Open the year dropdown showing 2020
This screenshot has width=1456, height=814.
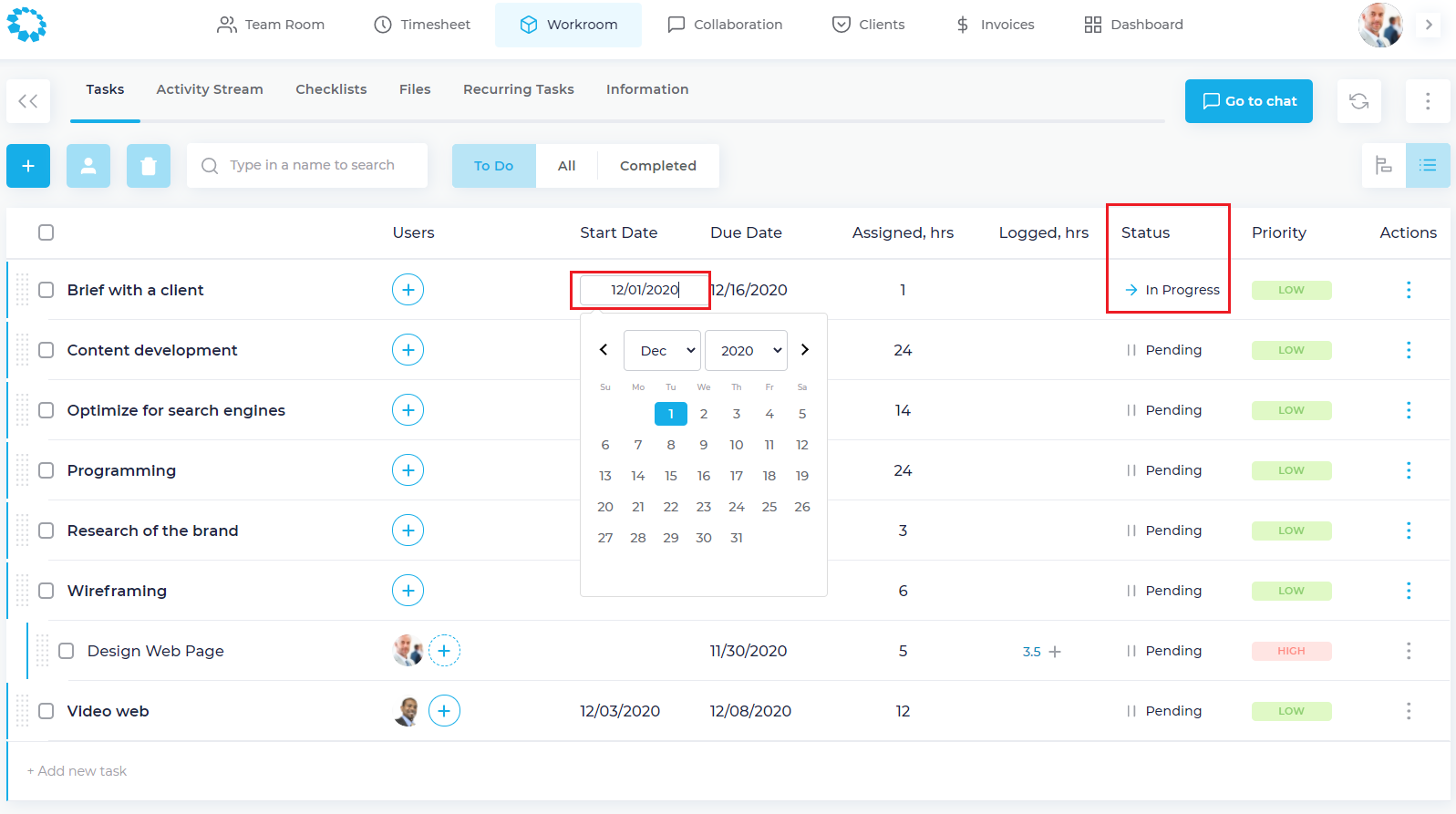coord(746,351)
